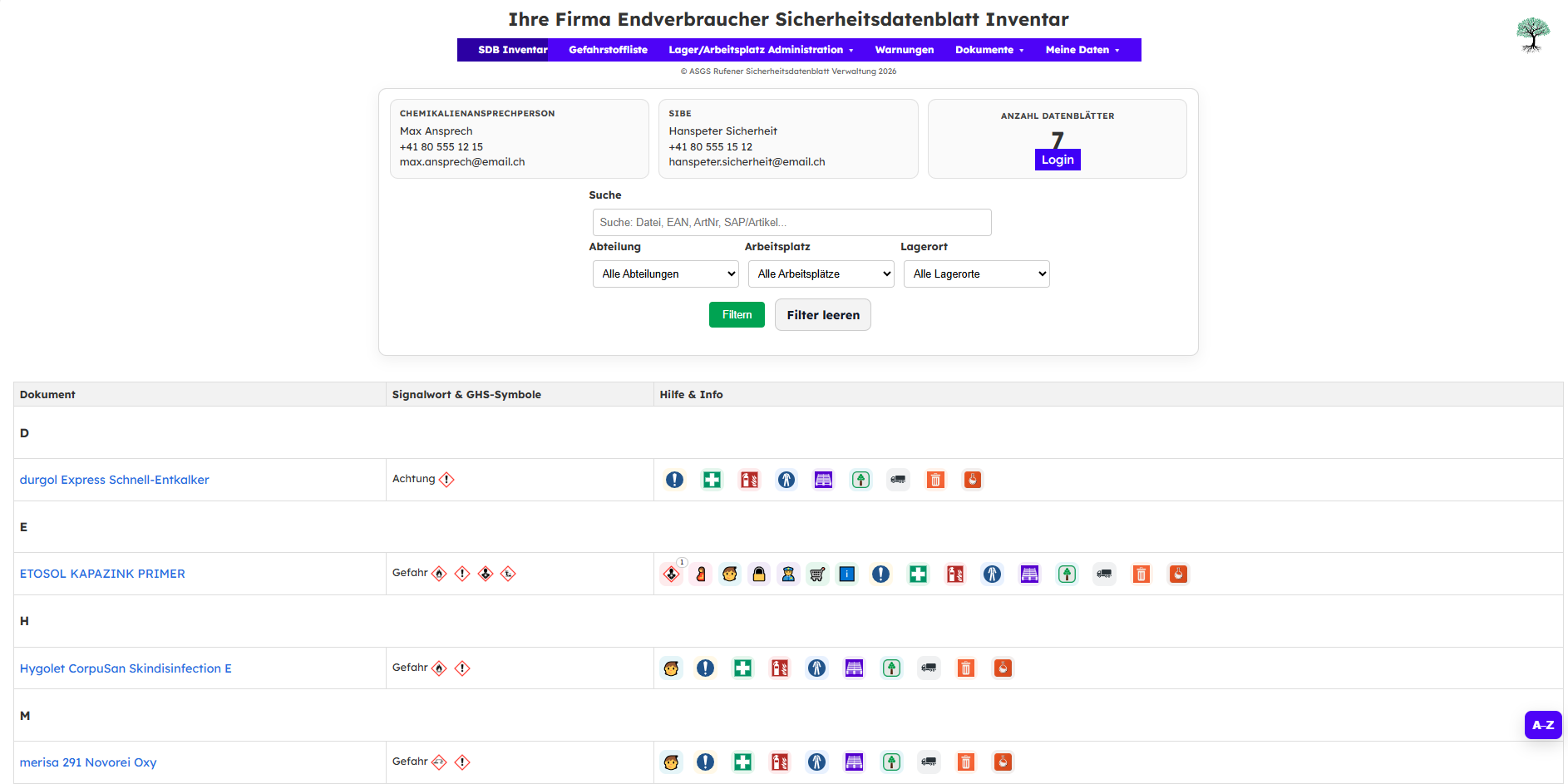Click first-aid cross icon in Hygolet row
1568x784 pixels.
[x=742, y=668]
